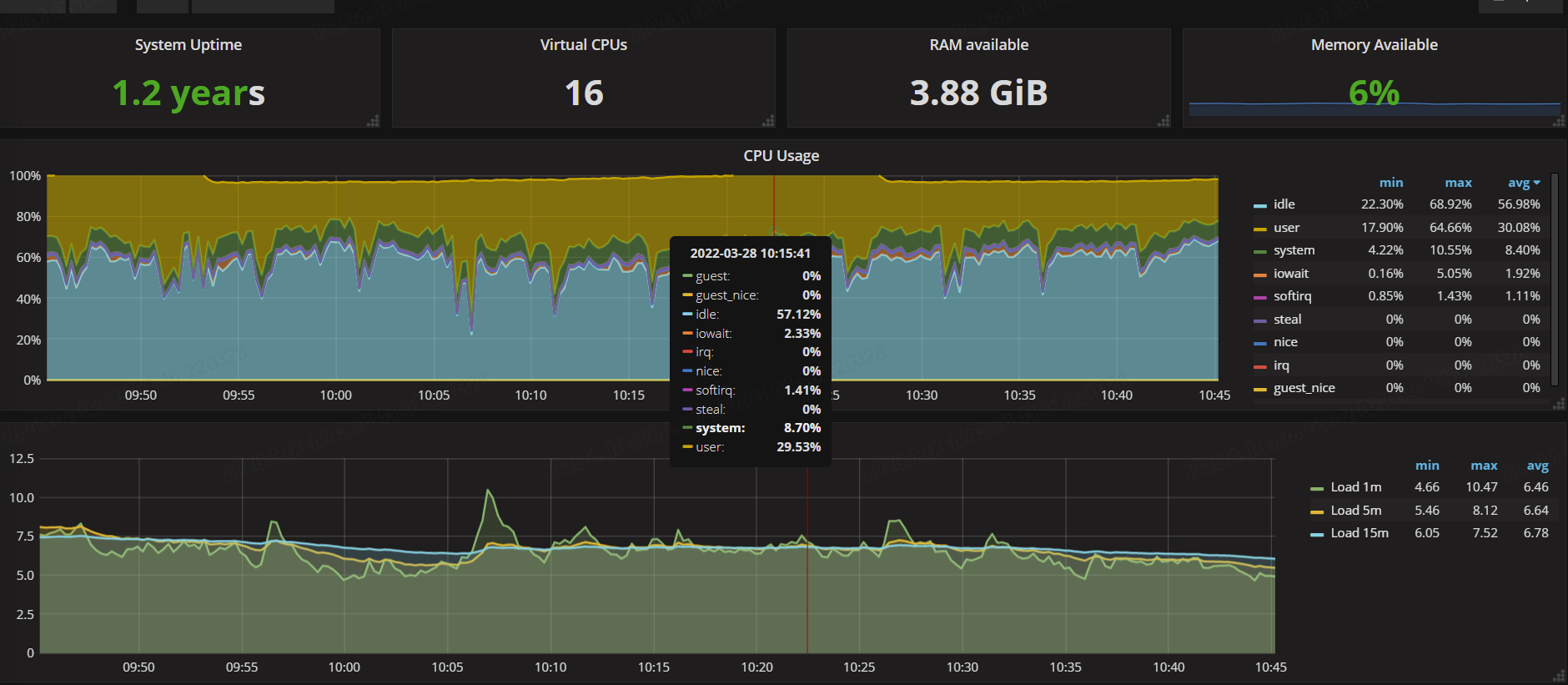Click the CPU Usage panel resize handle

1560,404
